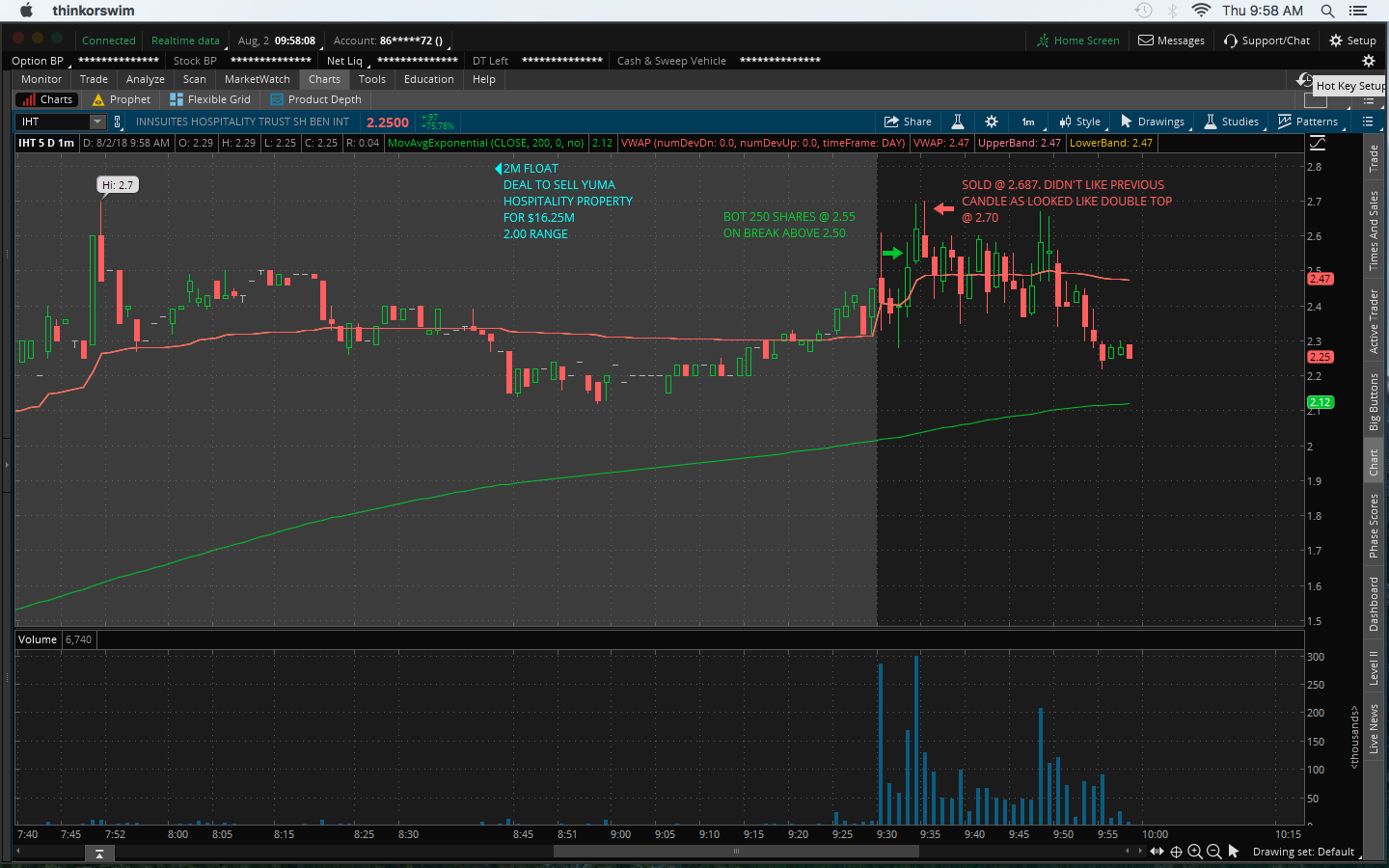Click the horizontal chart scrollbar thumb

point(736,851)
